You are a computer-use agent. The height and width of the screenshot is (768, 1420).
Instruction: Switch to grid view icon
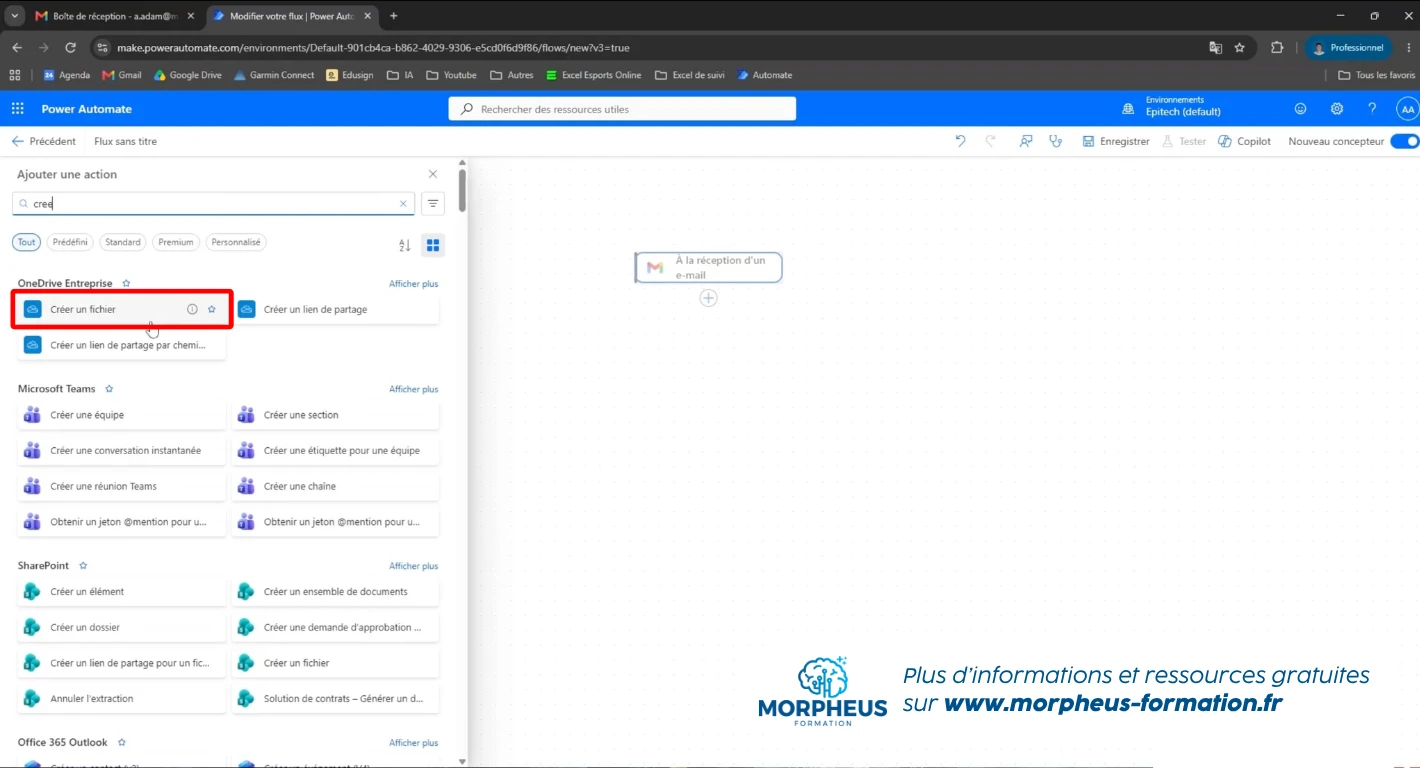(433, 245)
